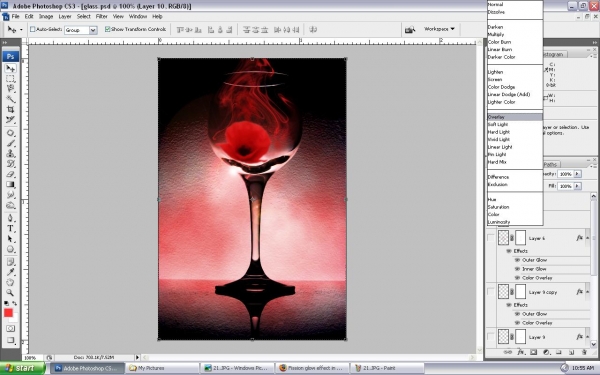Click the red foreground color swatch

[8, 313]
